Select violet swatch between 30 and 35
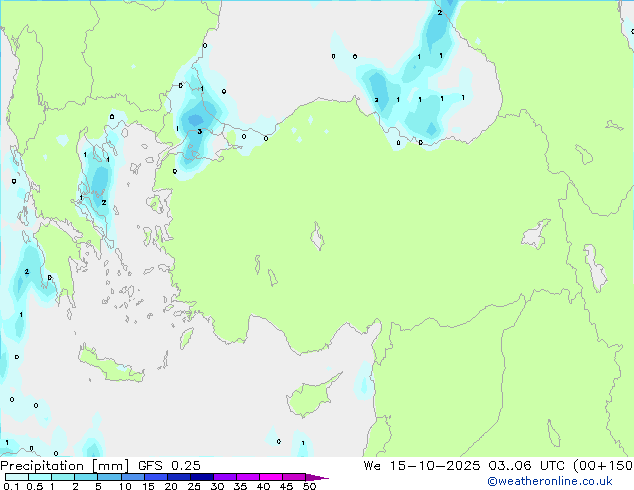Image resolution: width=634 pixels, height=490 pixels. 225,477
